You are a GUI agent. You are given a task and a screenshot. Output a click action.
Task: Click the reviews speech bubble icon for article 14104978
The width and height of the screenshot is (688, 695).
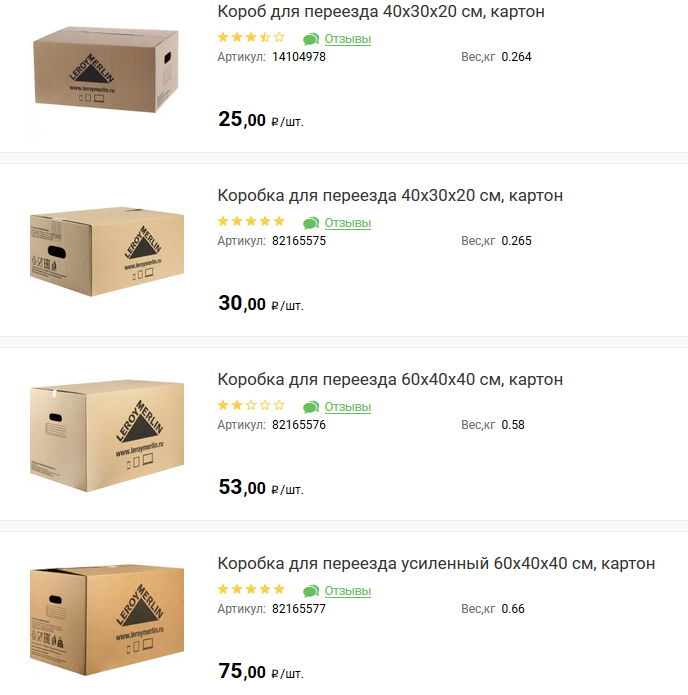click(311, 39)
